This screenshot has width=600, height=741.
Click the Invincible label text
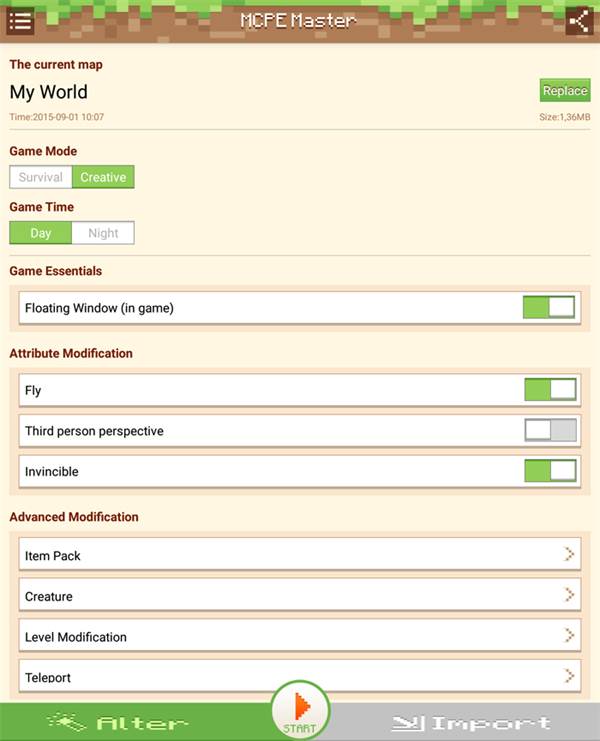(51, 472)
